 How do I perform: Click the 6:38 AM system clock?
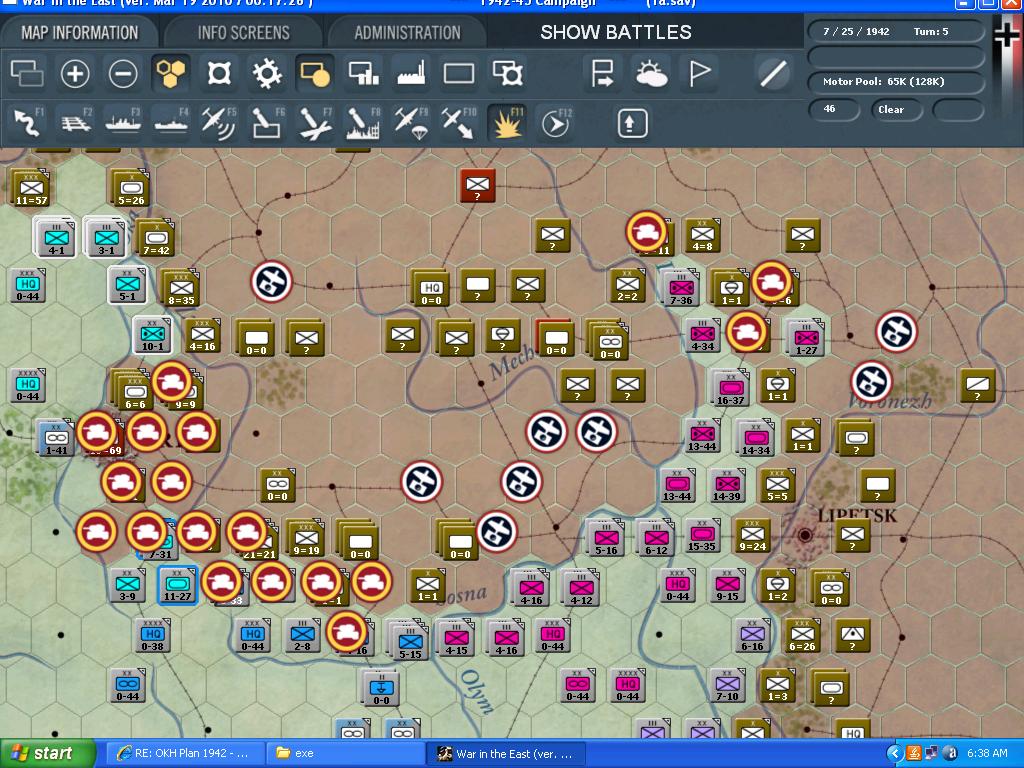click(x=987, y=754)
